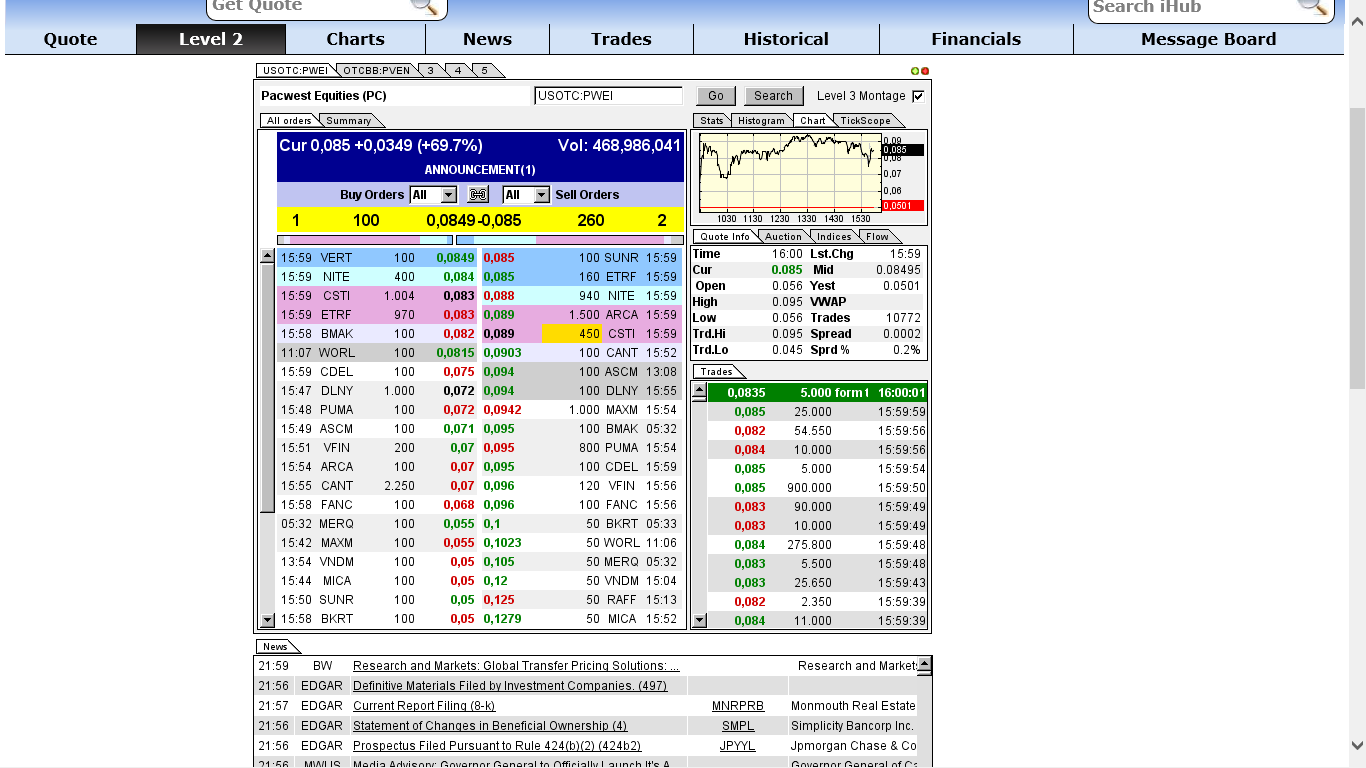Viewport: 1366px width, 768px height.
Task: Open the Indices tab
Action: click(x=833, y=236)
